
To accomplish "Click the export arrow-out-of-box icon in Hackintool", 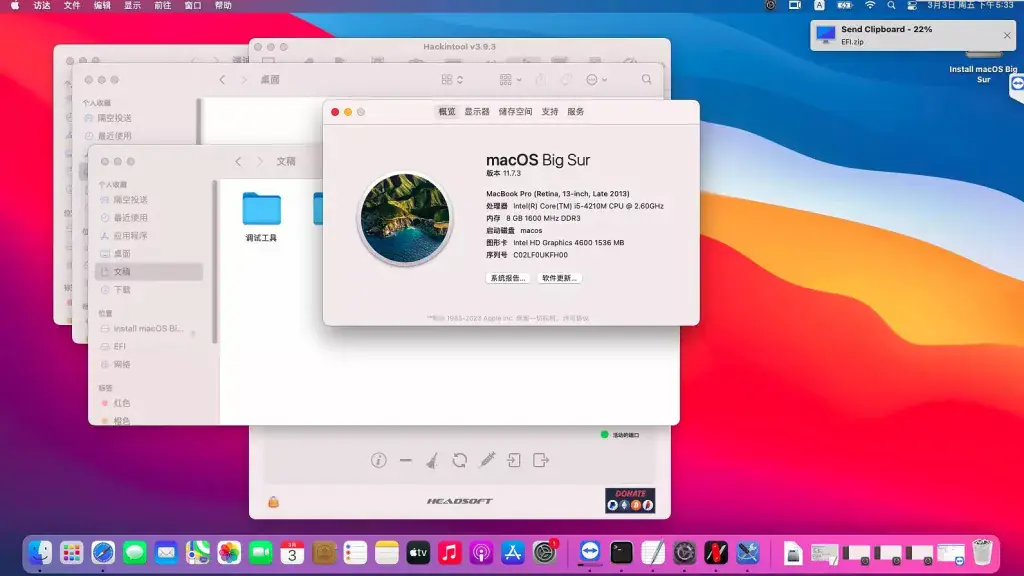I will click(541, 460).
